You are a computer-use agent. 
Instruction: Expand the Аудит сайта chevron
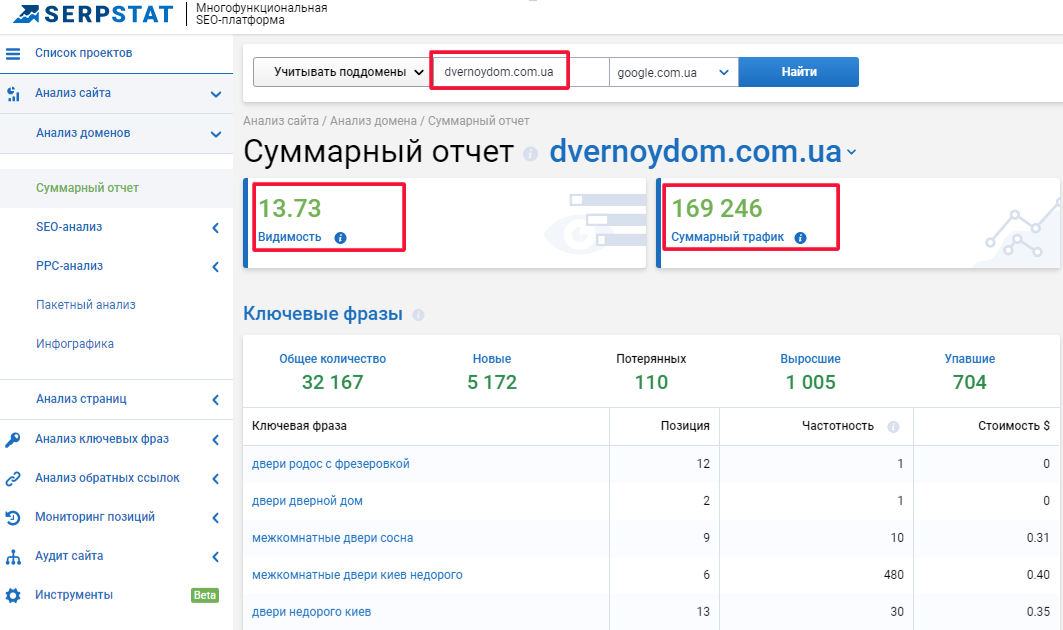[x=216, y=557]
